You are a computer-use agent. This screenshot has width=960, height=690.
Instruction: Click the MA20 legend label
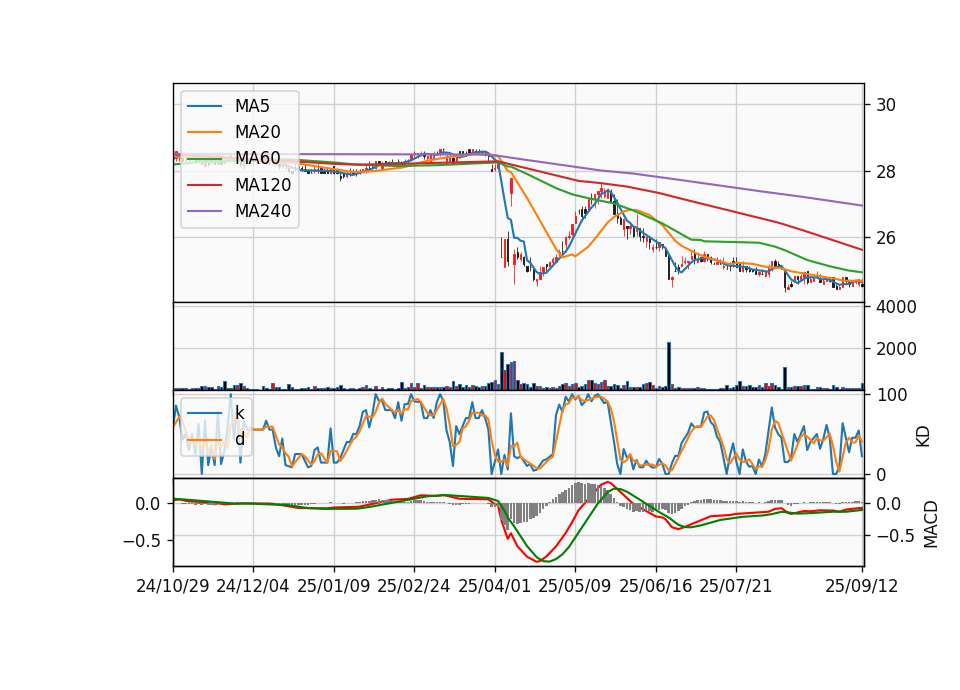click(x=257, y=132)
